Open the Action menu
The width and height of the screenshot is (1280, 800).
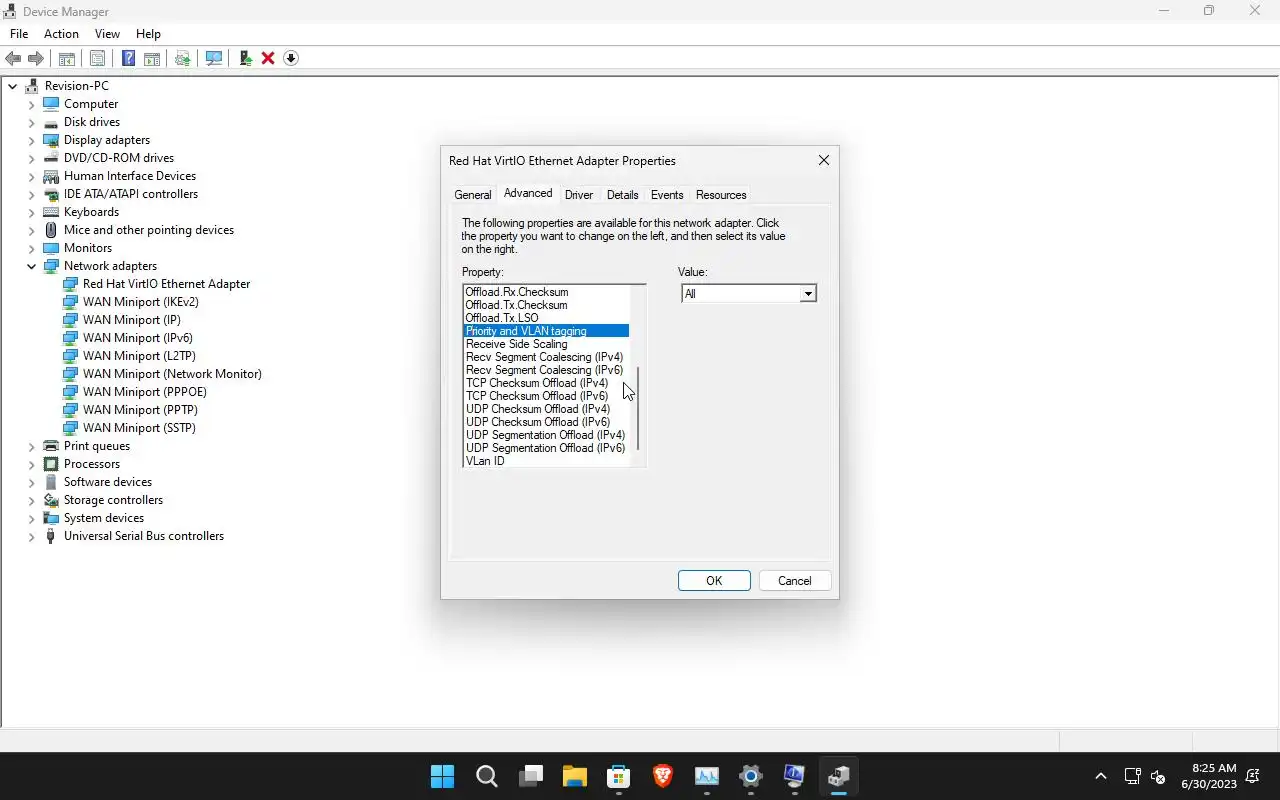(61, 33)
